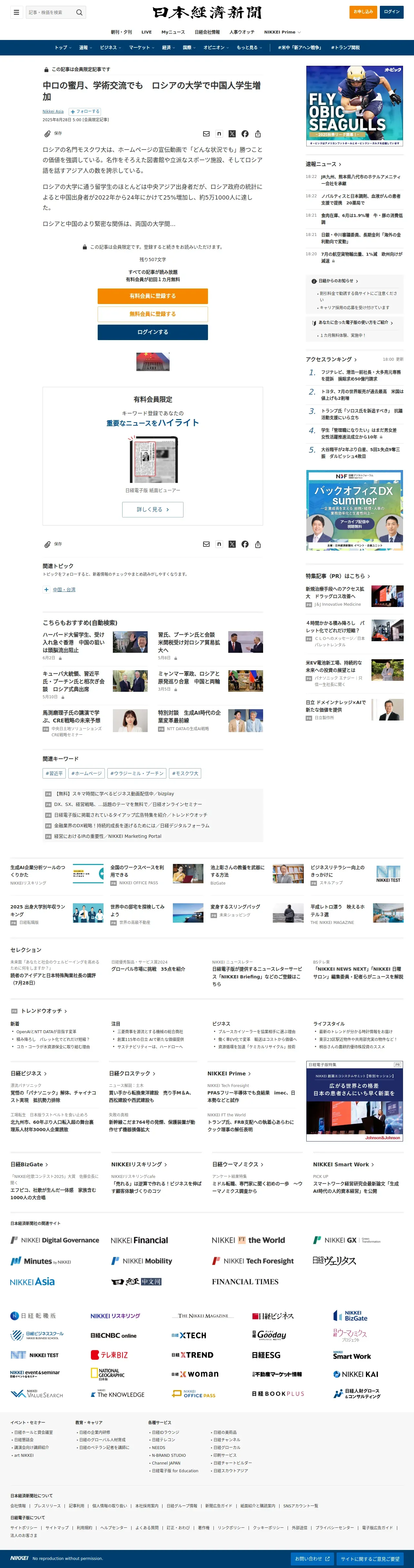The width and height of the screenshot is (414, 1568).
Task: Open アクセスランキング section link
Action: click(x=331, y=359)
